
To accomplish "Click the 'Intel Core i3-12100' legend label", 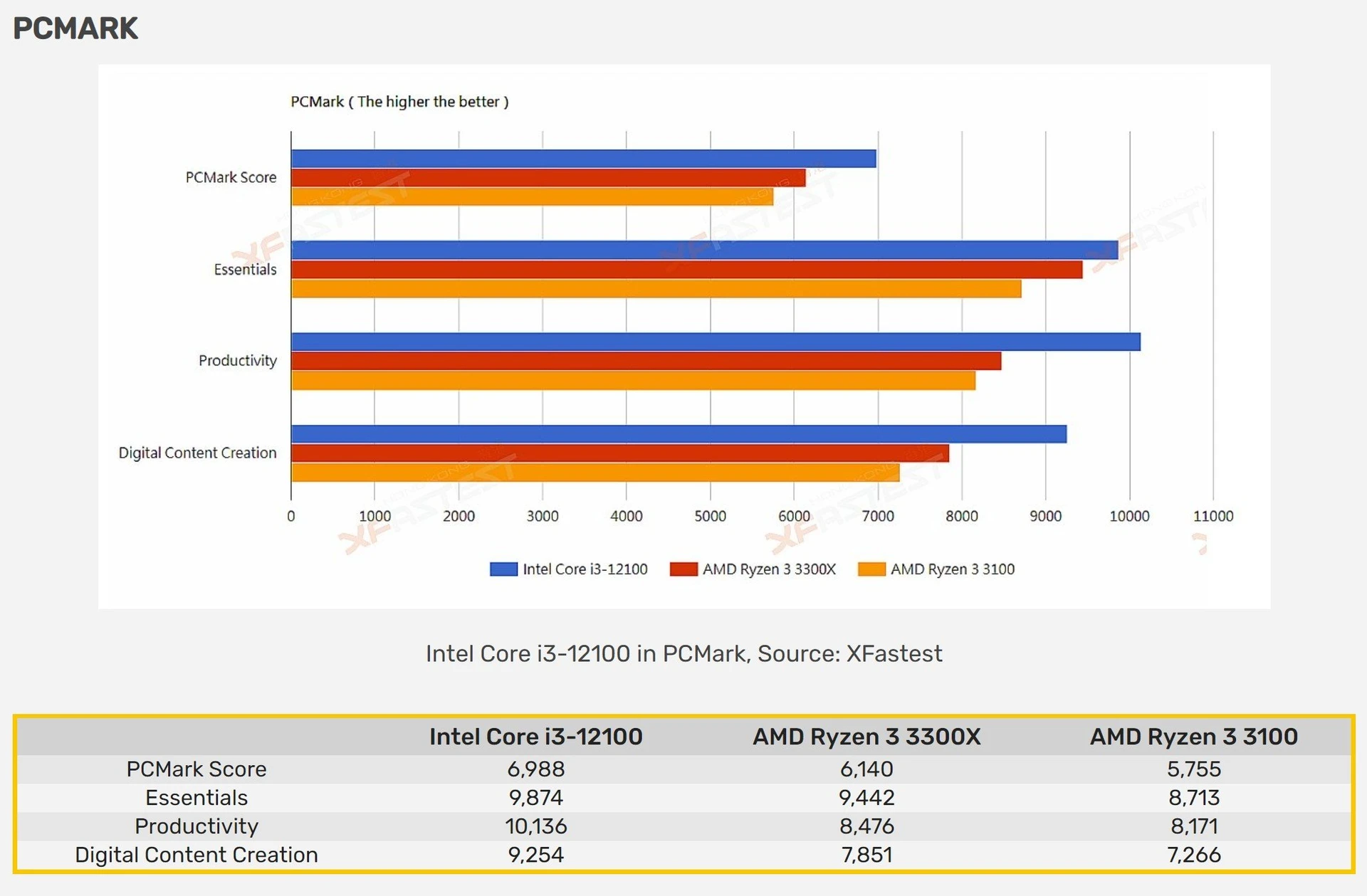I will (x=585, y=569).
